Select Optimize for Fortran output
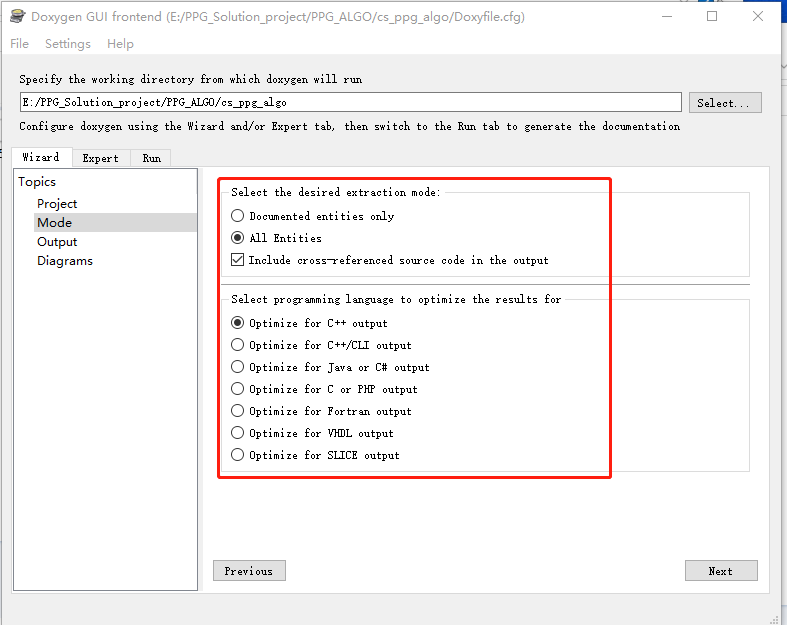The height and width of the screenshot is (625, 787). [321, 411]
